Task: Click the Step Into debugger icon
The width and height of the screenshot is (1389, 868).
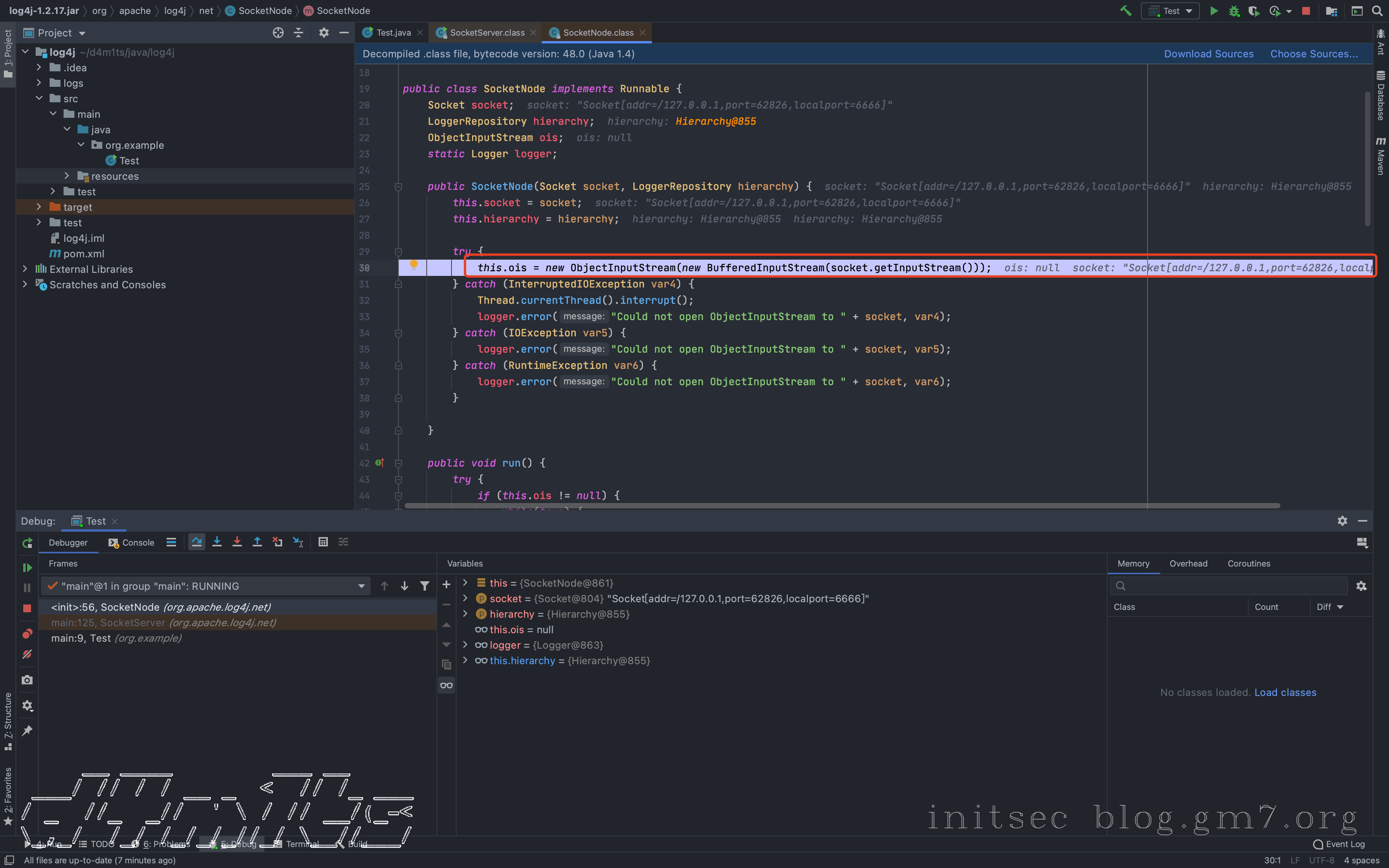Action: coord(217,542)
